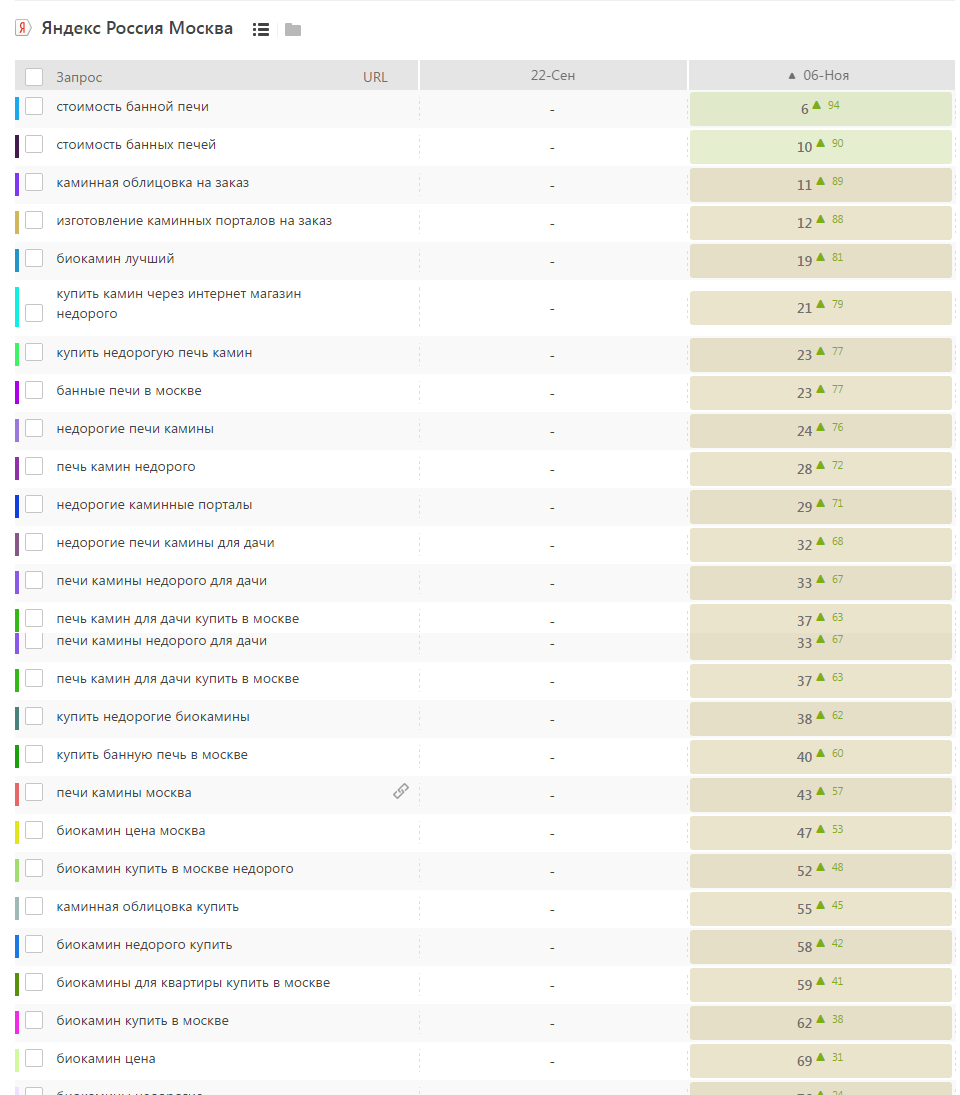The width and height of the screenshot is (960, 1095).
Task: Click the Yandex logo icon
Action: coord(22,28)
